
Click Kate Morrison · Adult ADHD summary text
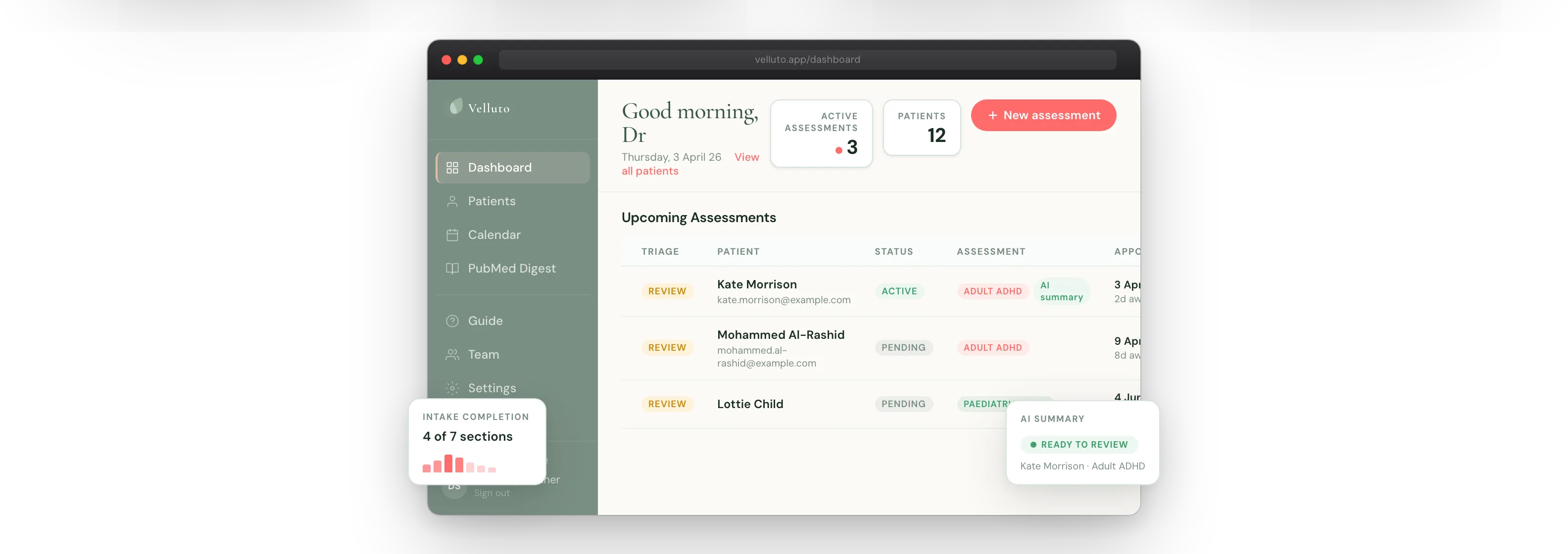(x=1082, y=466)
